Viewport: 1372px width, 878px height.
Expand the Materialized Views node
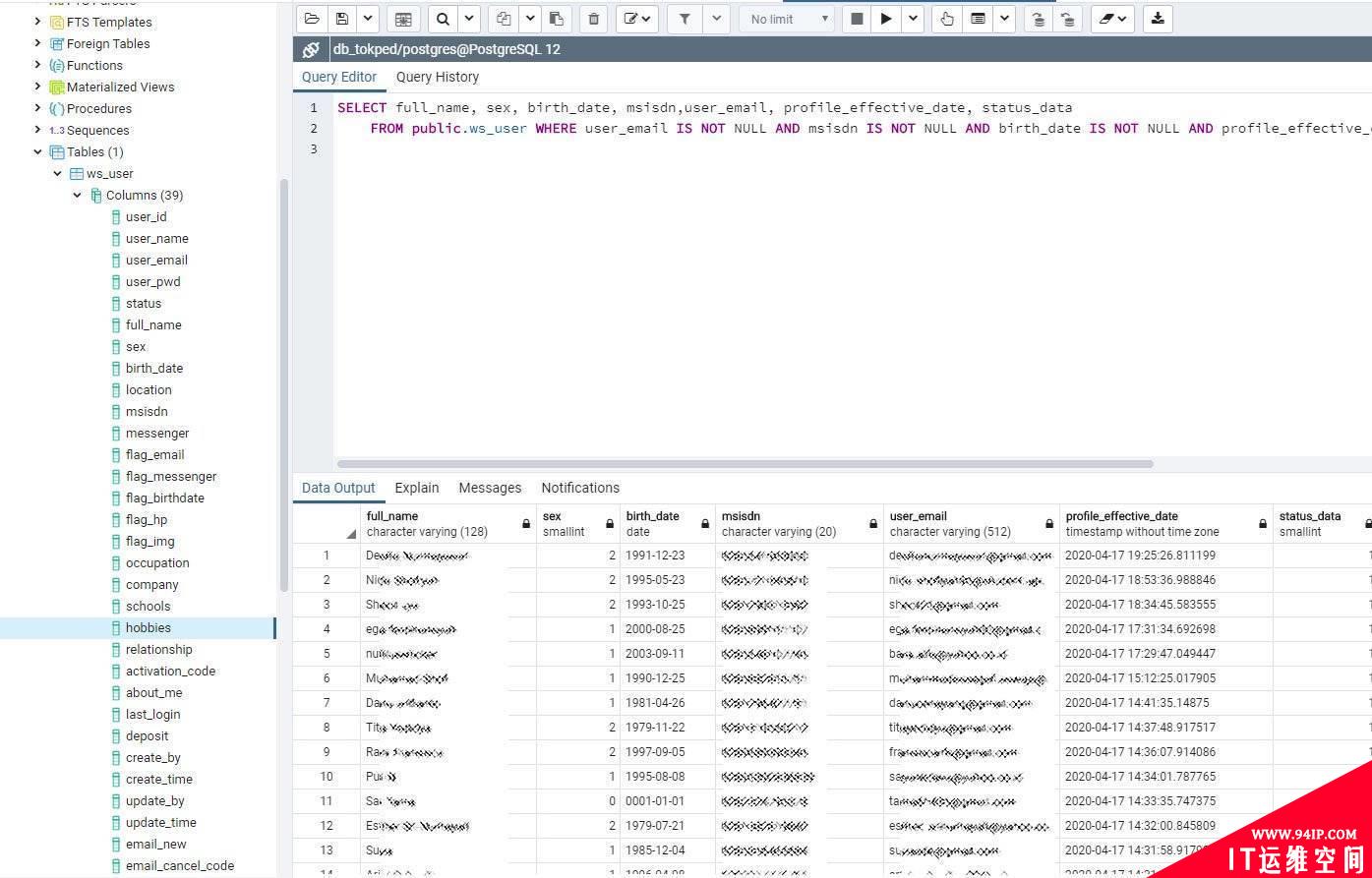(x=37, y=87)
